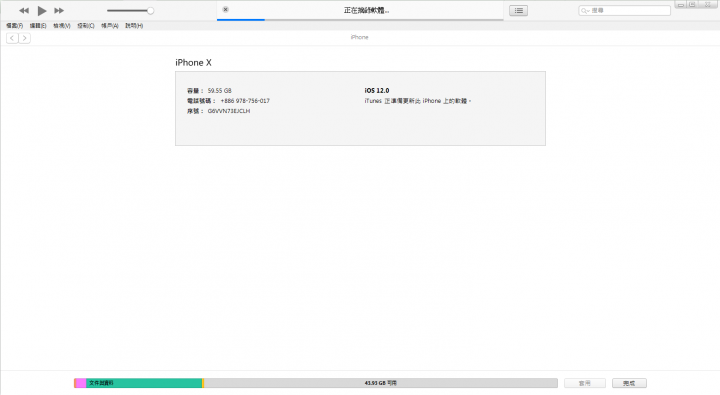Open the Up Next list icon
The height and width of the screenshot is (395, 720).
pos(518,11)
